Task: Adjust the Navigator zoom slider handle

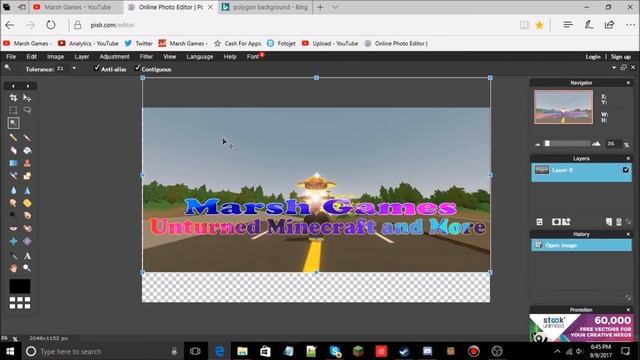Action: [x=547, y=143]
